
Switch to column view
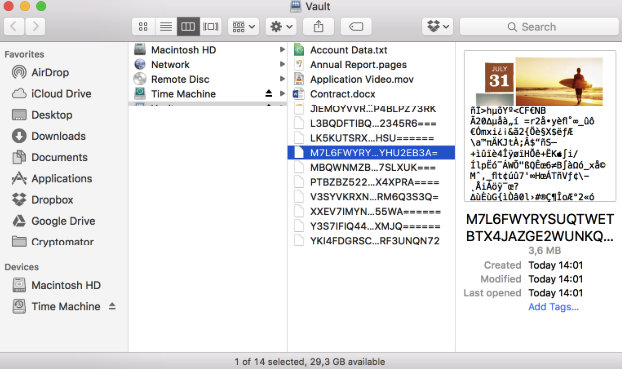pyautogui.click(x=188, y=27)
